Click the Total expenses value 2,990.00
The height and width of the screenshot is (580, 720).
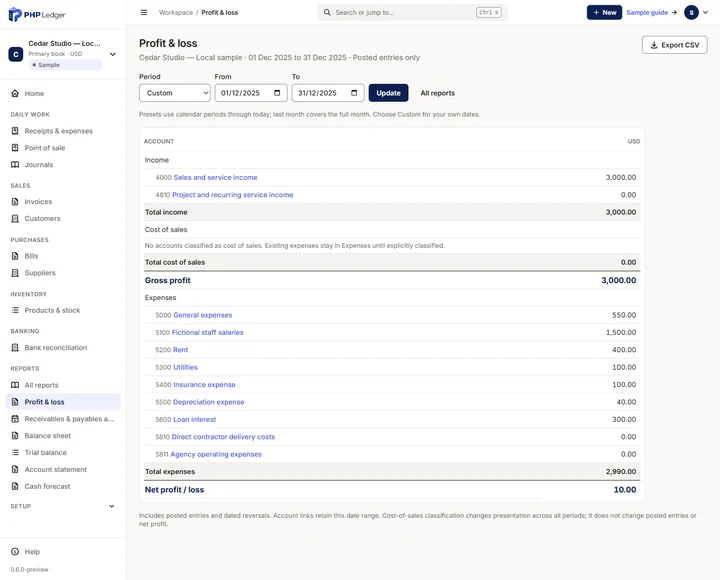621,472
